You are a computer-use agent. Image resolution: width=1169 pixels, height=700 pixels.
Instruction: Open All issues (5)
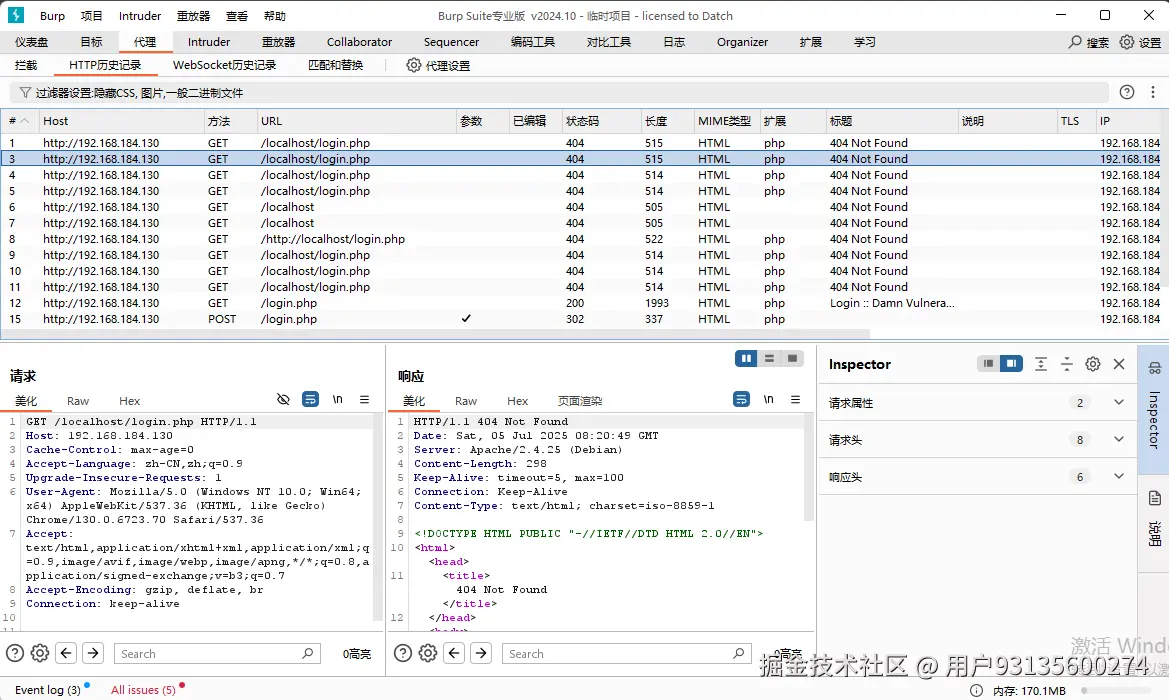pyautogui.click(x=143, y=690)
